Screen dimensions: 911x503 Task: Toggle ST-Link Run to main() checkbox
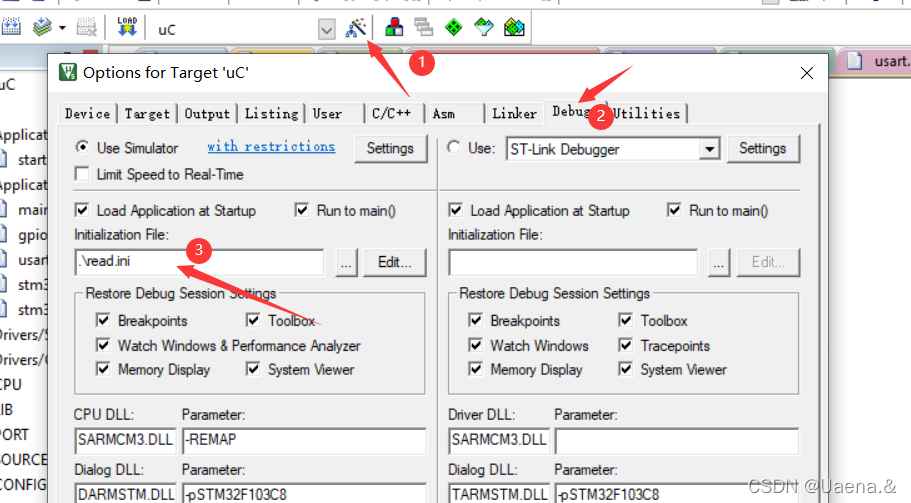tap(674, 210)
